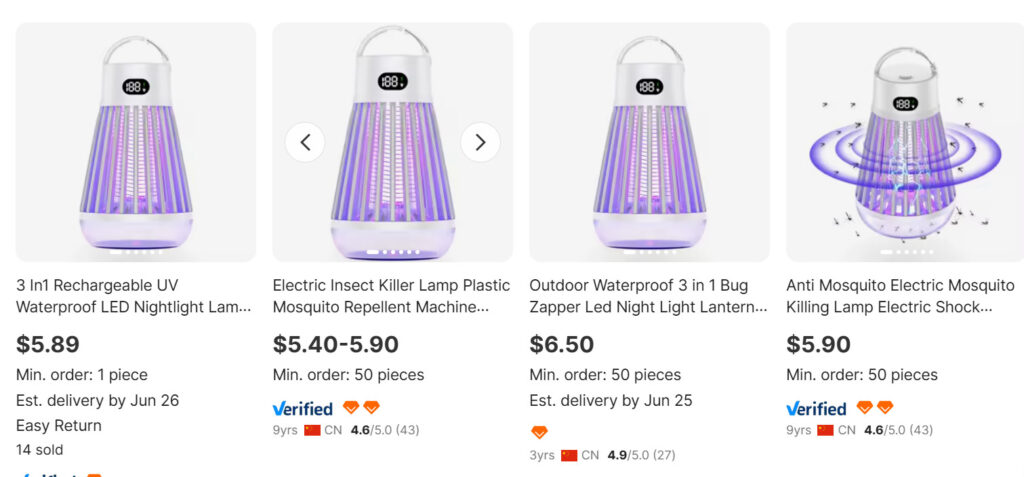Click the image pagination dots on the Electric Insect Killer Lamp
Viewport: 1024px width, 477px height.
tap(392, 252)
